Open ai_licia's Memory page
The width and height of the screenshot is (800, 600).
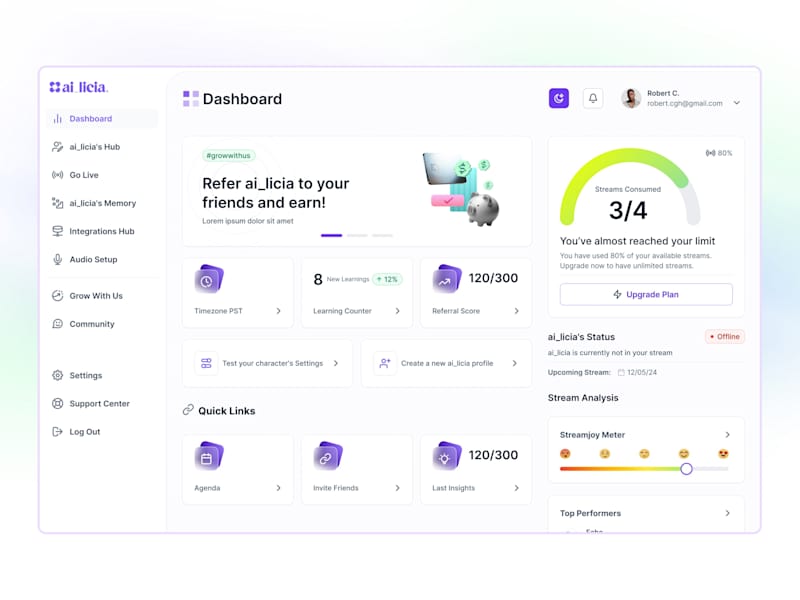coord(102,203)
